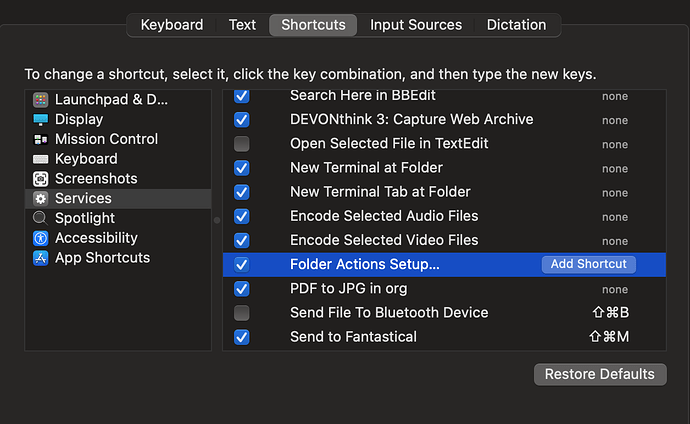Select the App Shortcuts icon

coord(40,258)
